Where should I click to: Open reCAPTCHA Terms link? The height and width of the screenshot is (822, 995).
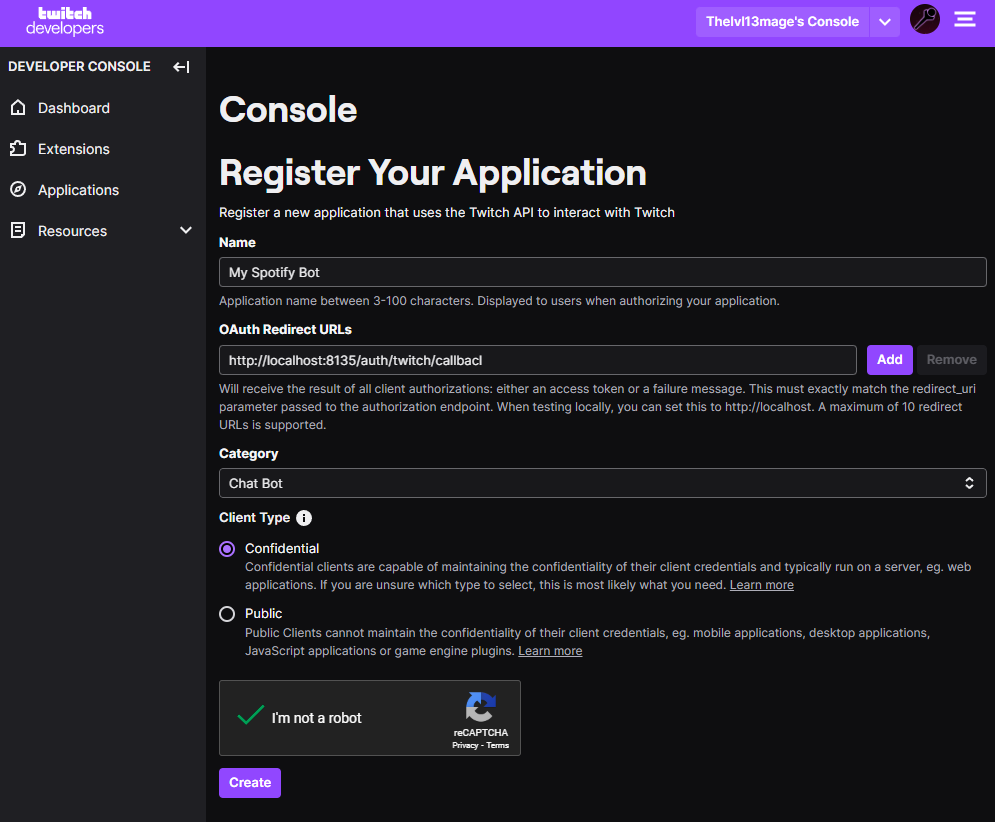click(x=498, y=745)
